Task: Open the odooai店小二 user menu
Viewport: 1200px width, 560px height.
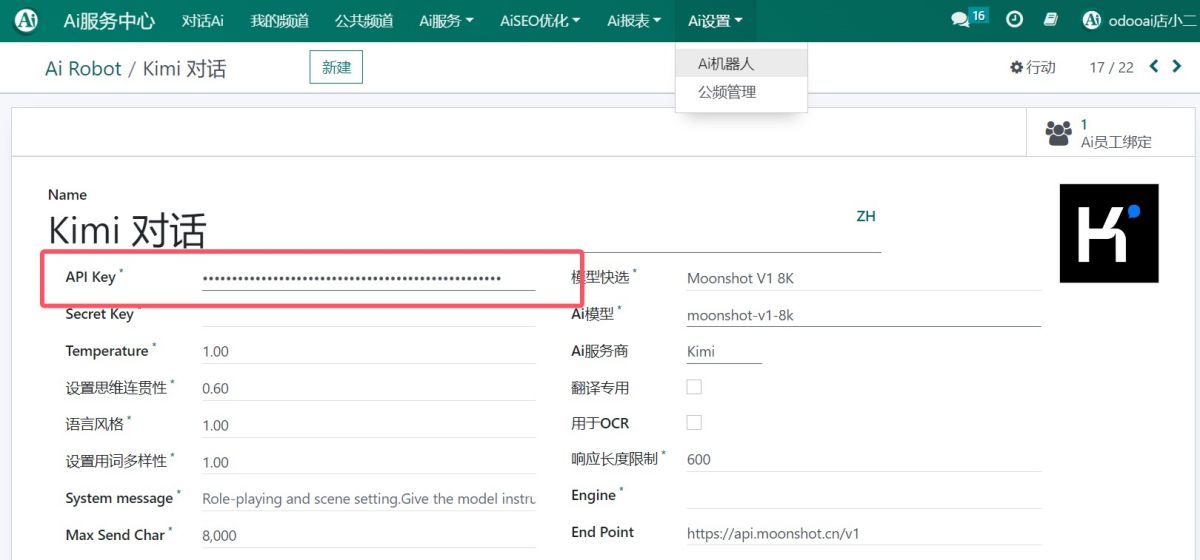Action: [1139, 20]
